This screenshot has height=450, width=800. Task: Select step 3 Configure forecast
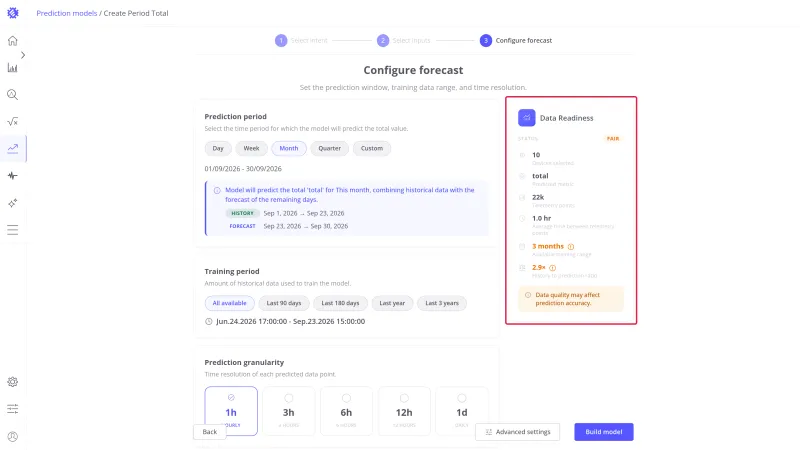pyautogui.click(x=516, y=40)
